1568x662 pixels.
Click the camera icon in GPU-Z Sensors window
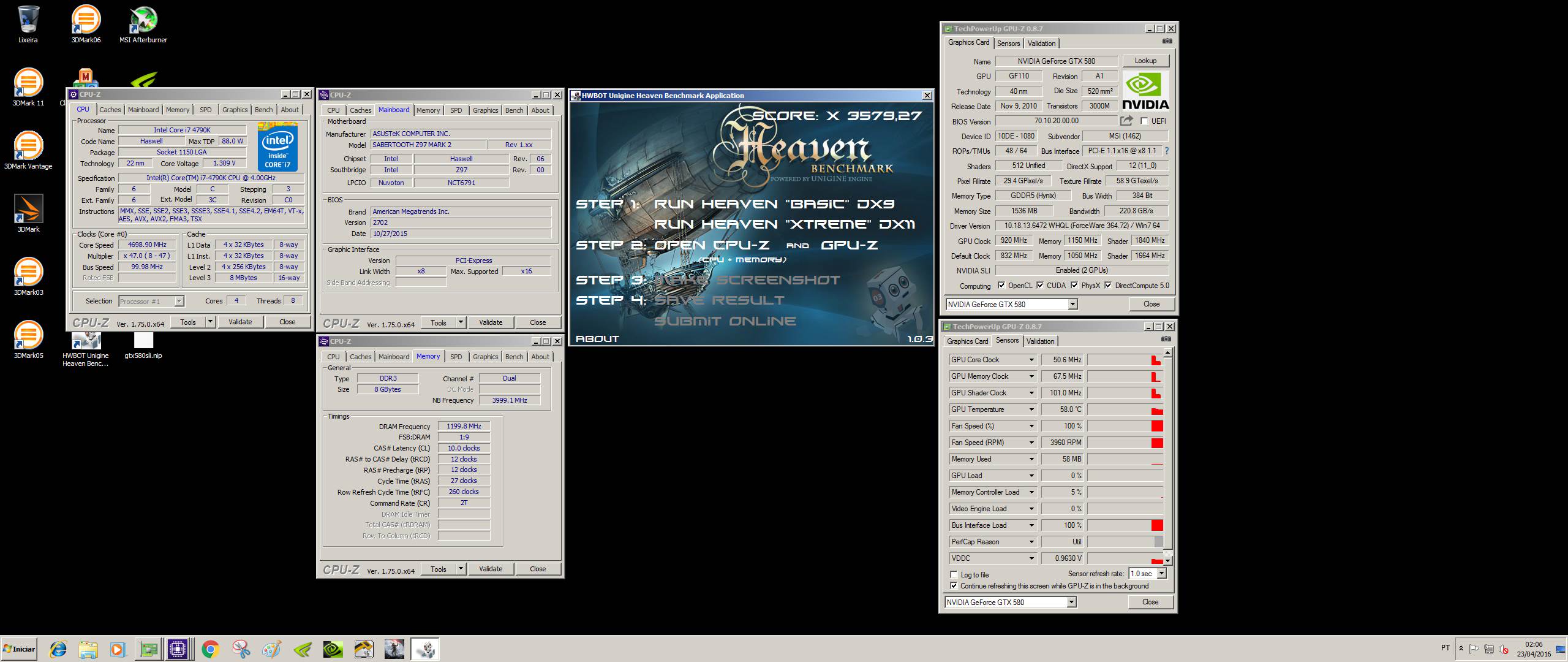coord(1166,339)
